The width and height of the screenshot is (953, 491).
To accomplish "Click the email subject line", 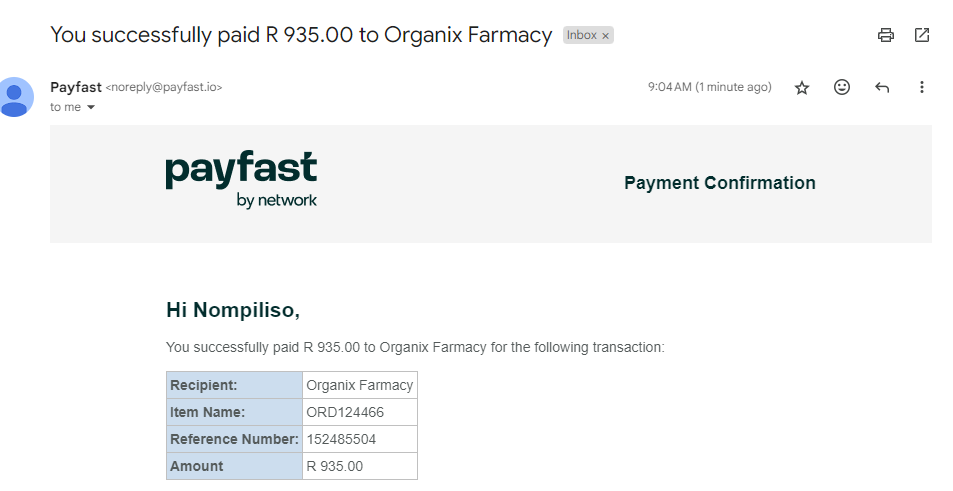I will pos(301,35).
